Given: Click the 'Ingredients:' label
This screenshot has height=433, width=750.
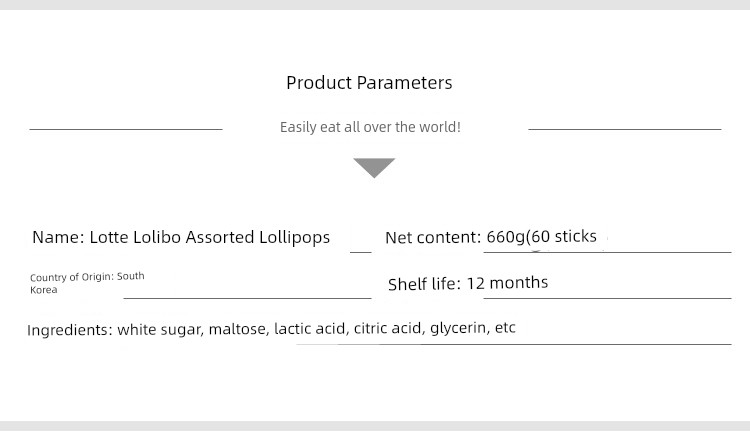Looking at the screenshot, I should click(70, 330).
